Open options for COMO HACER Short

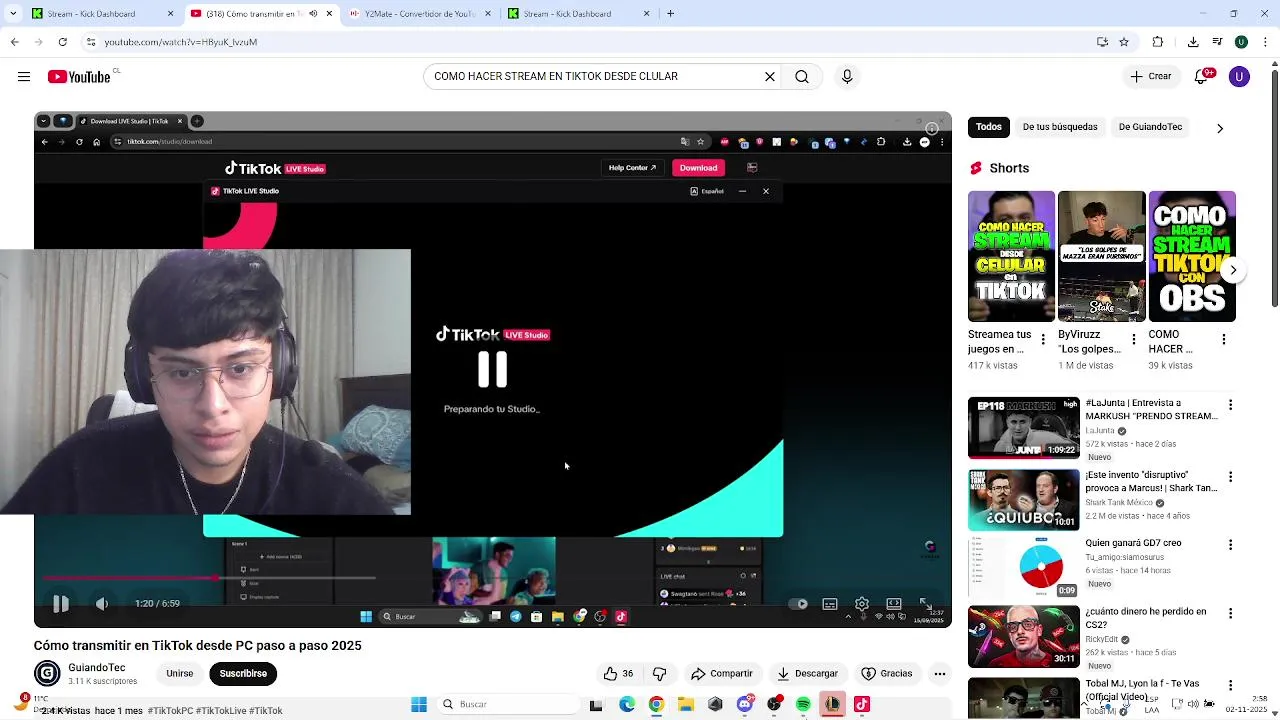(x=1224, y=340)
